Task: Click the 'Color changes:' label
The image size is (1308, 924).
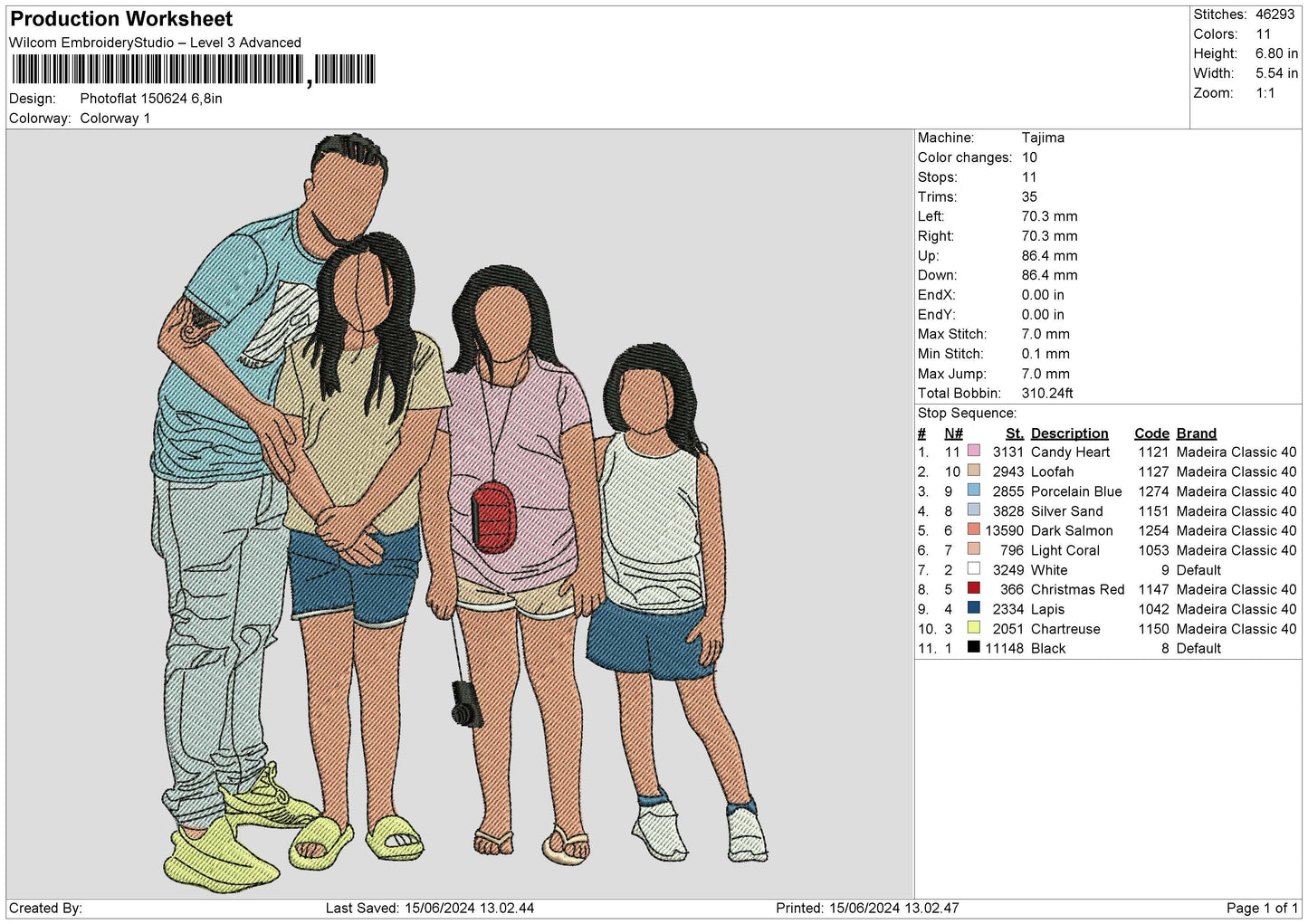Action: pyautogui.click(x=965, y=157)
